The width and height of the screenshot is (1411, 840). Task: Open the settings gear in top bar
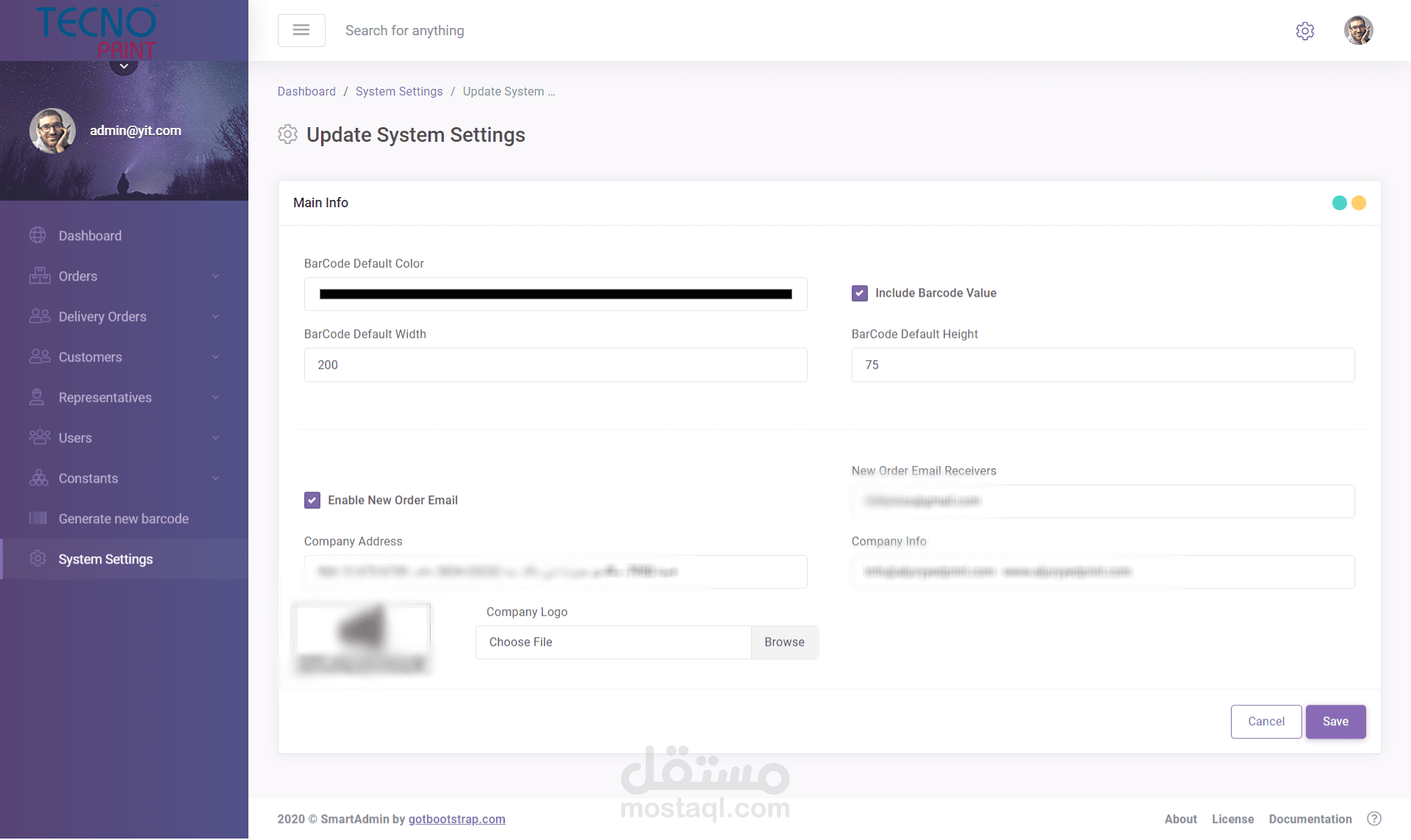[1304, 31]
